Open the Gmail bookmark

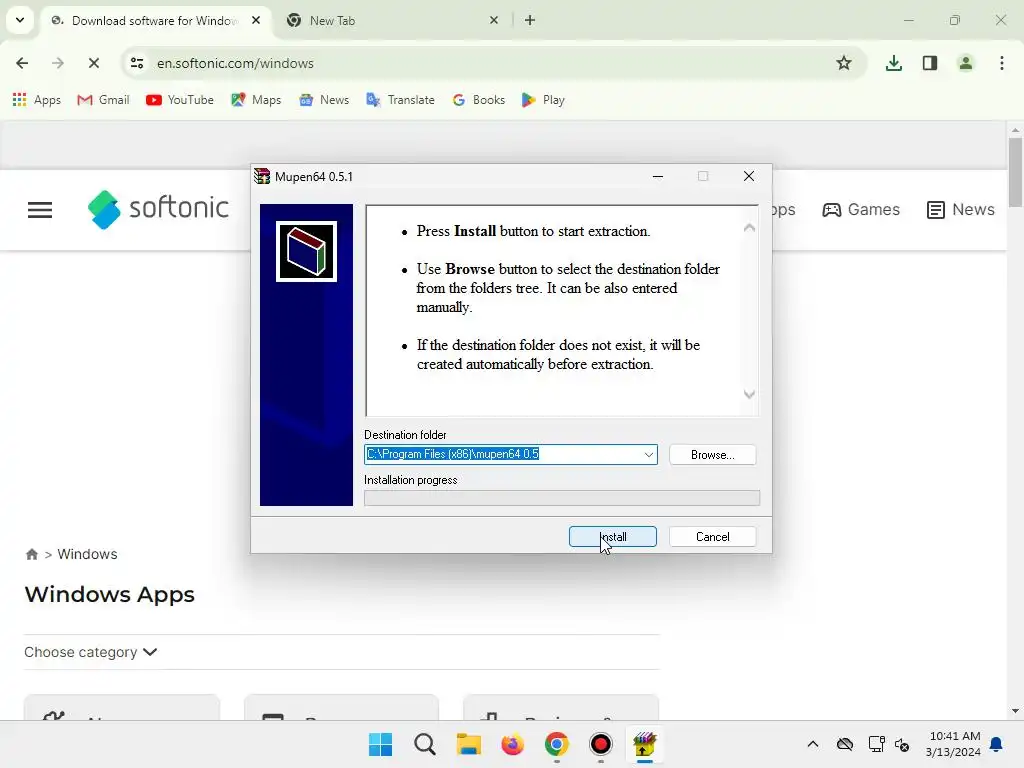point(103,100)
